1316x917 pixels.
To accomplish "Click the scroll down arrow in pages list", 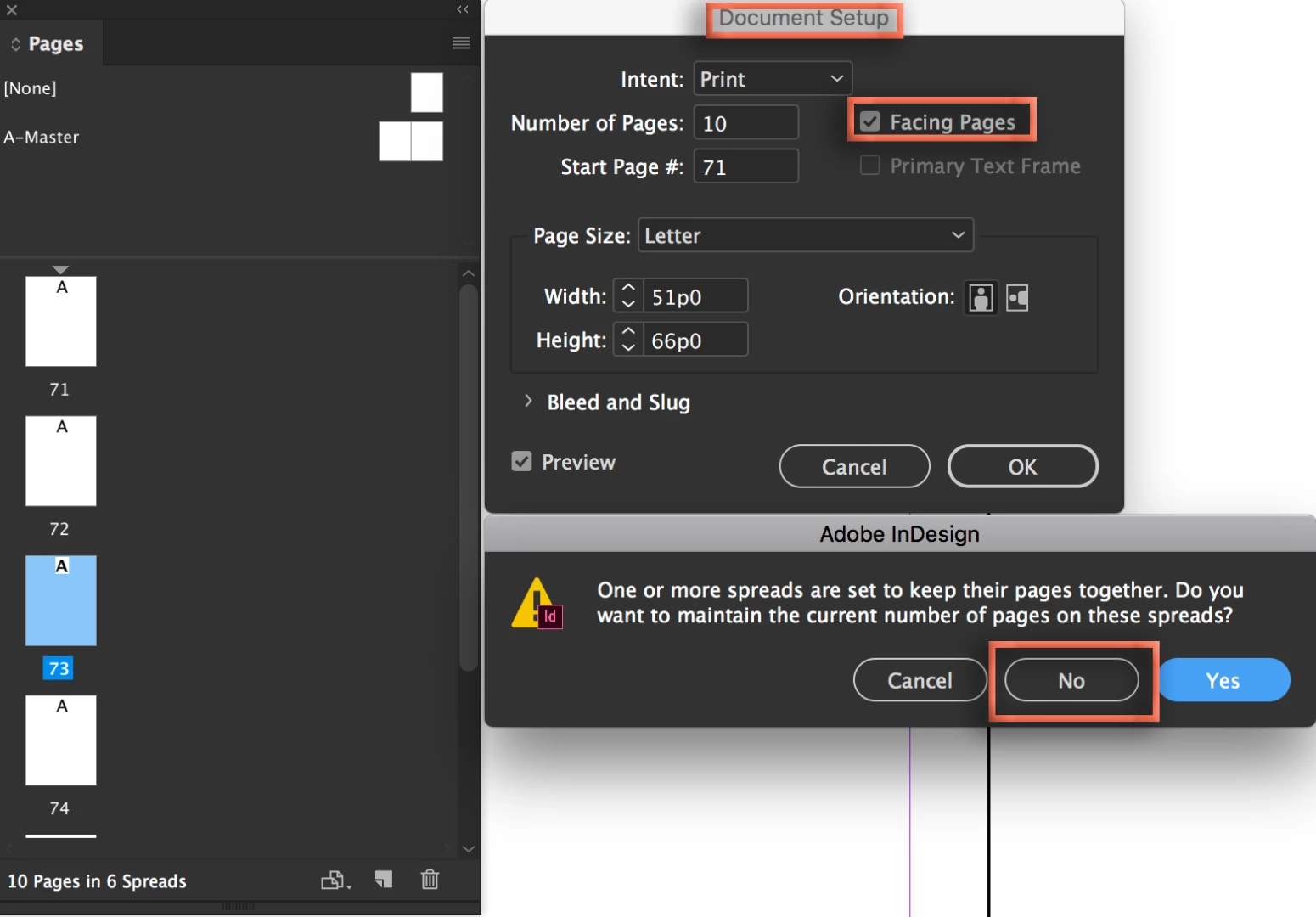I will point(468,848).
